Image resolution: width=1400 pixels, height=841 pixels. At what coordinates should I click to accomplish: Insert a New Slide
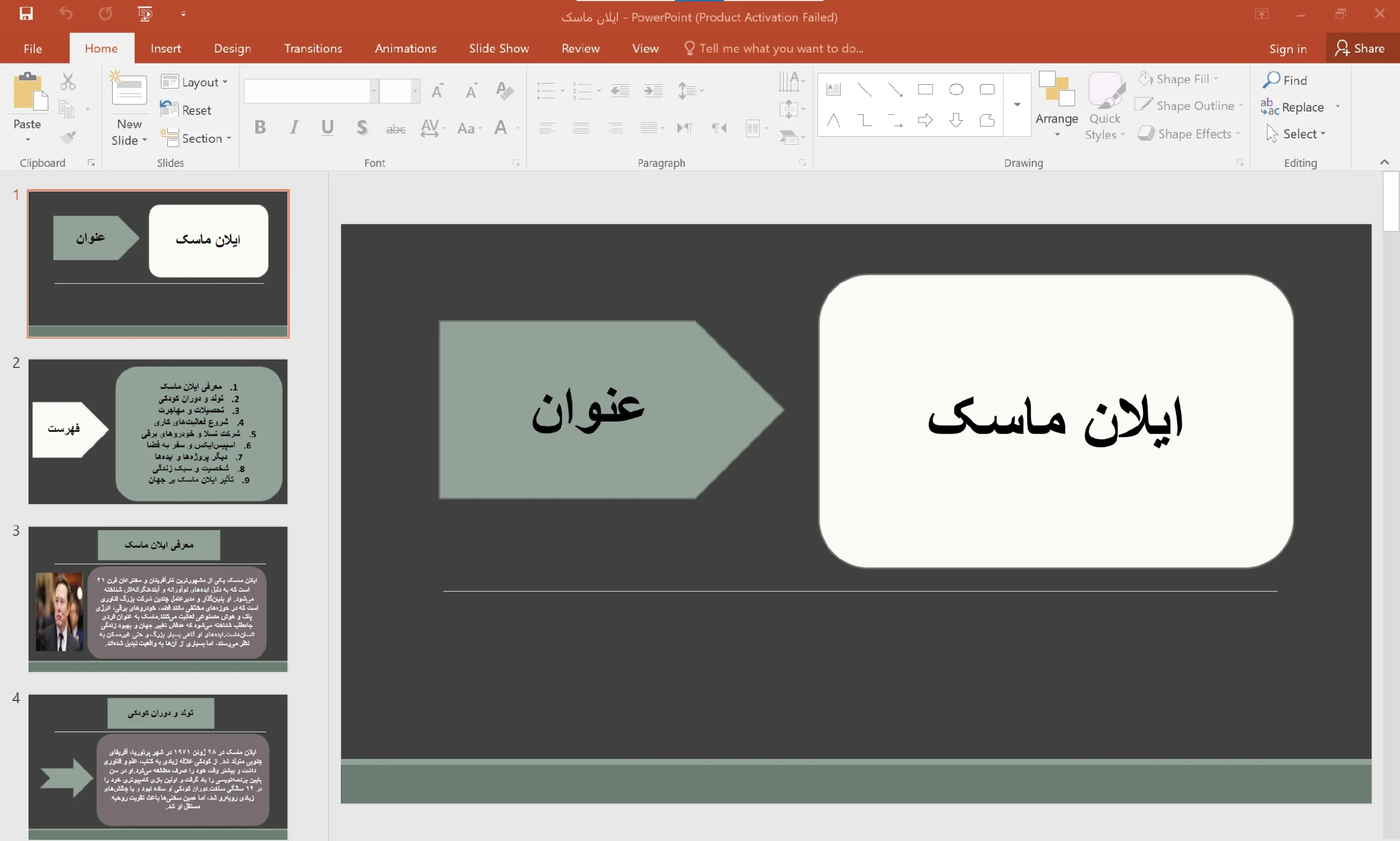point(129,108)
